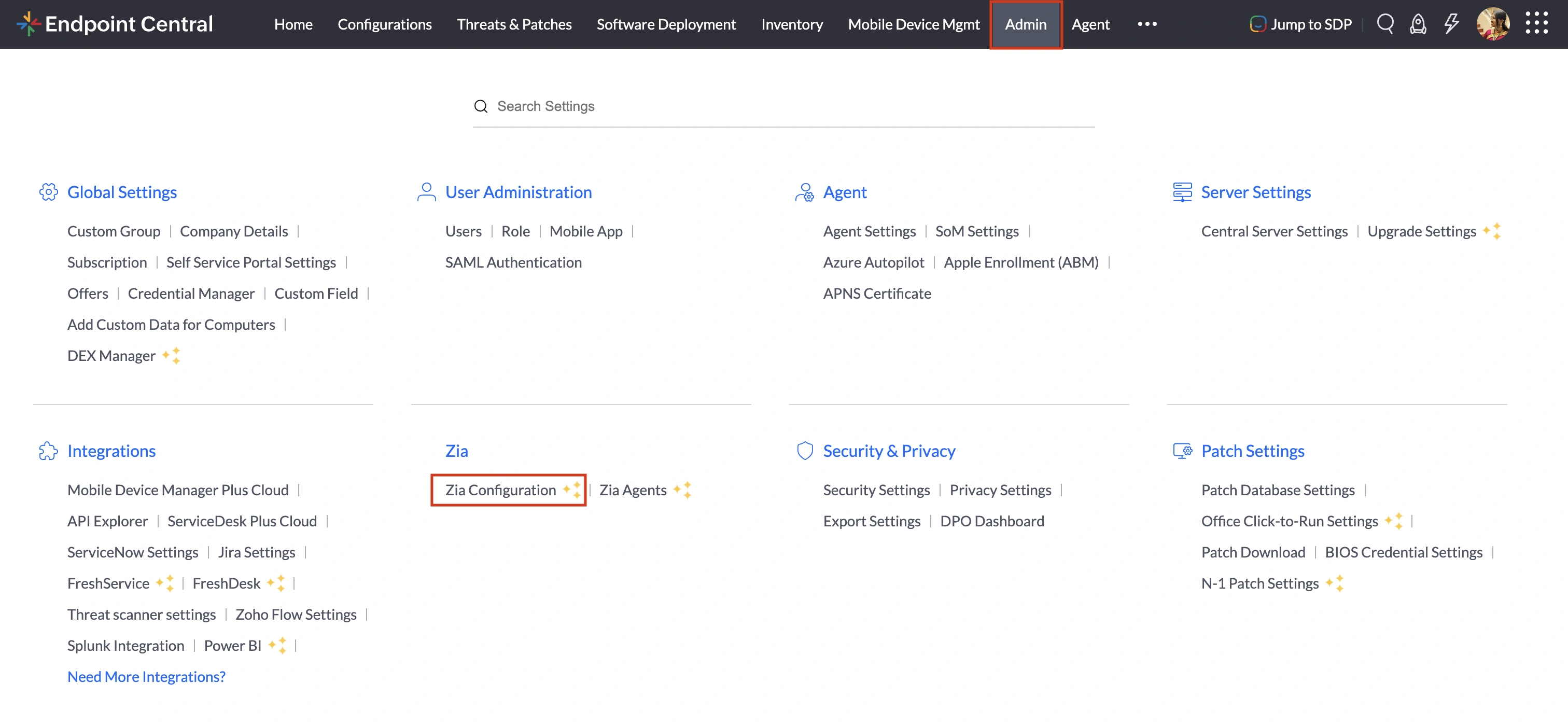This screenshot has height=725, width=1568.
Task: Click the search icon in Search Settings
Action: coord(481,106)
